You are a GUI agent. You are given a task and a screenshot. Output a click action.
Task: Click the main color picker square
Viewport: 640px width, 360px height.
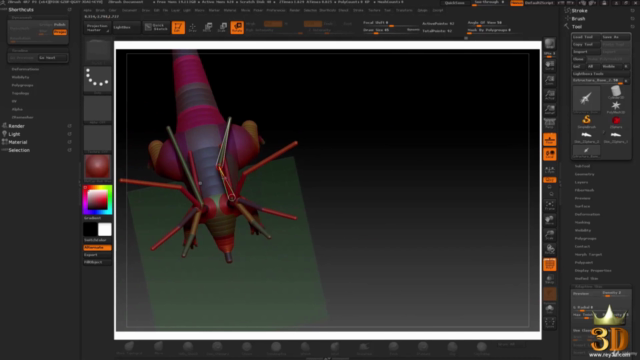coord(98,200)
